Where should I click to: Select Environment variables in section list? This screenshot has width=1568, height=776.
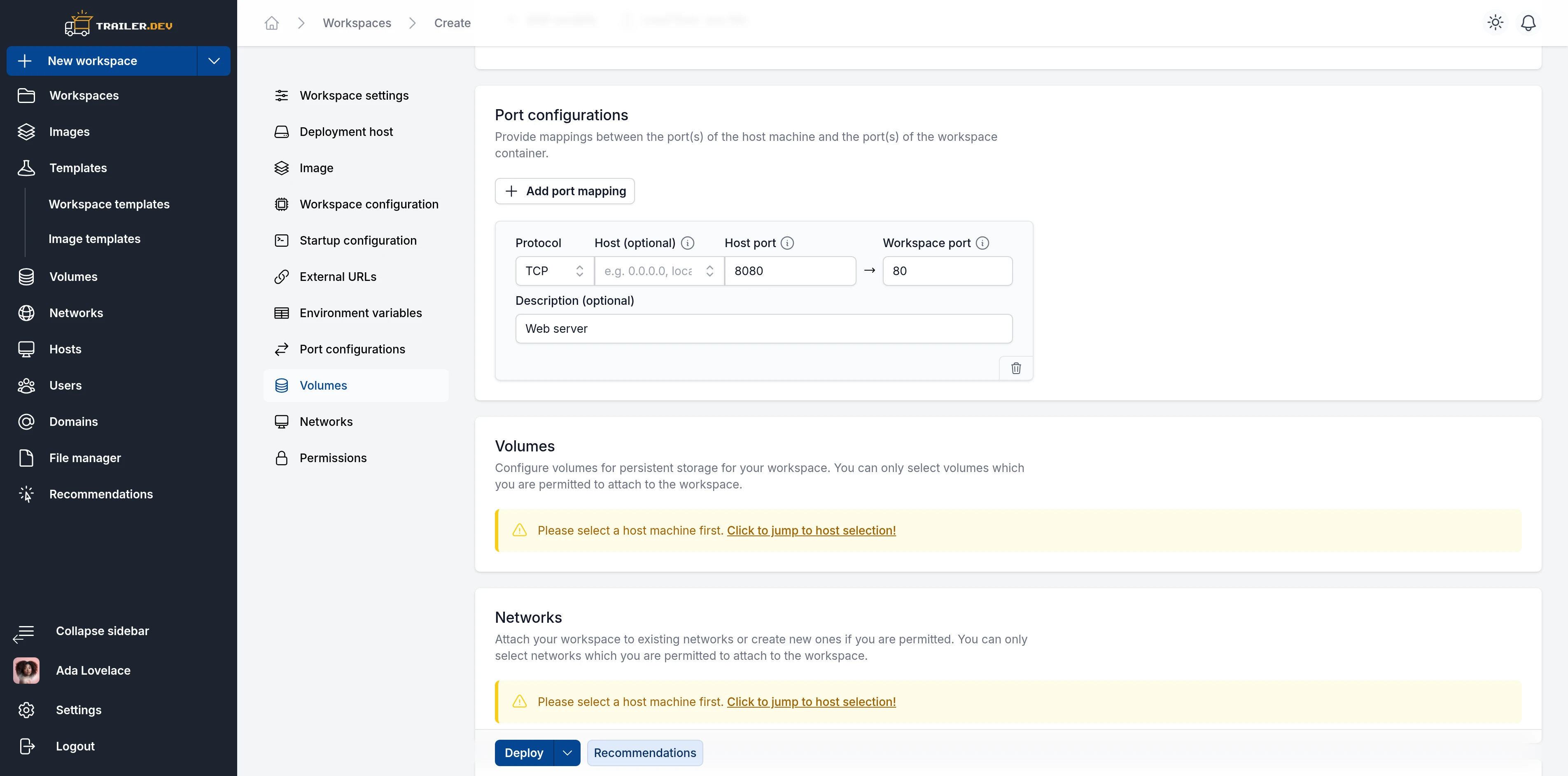360,313
